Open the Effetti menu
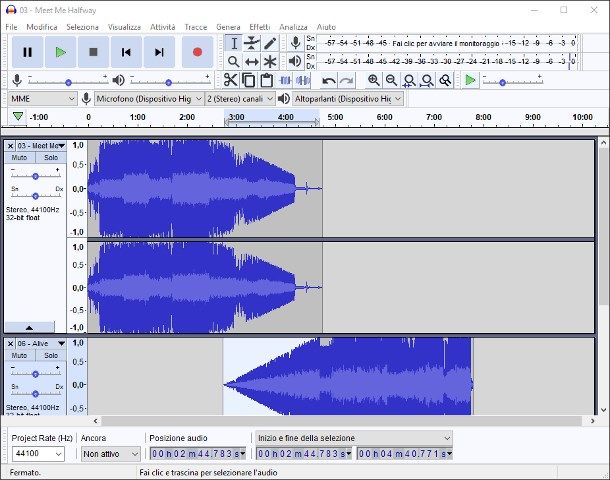The height and width of the screenshot is (480, 610). [260, 27]
